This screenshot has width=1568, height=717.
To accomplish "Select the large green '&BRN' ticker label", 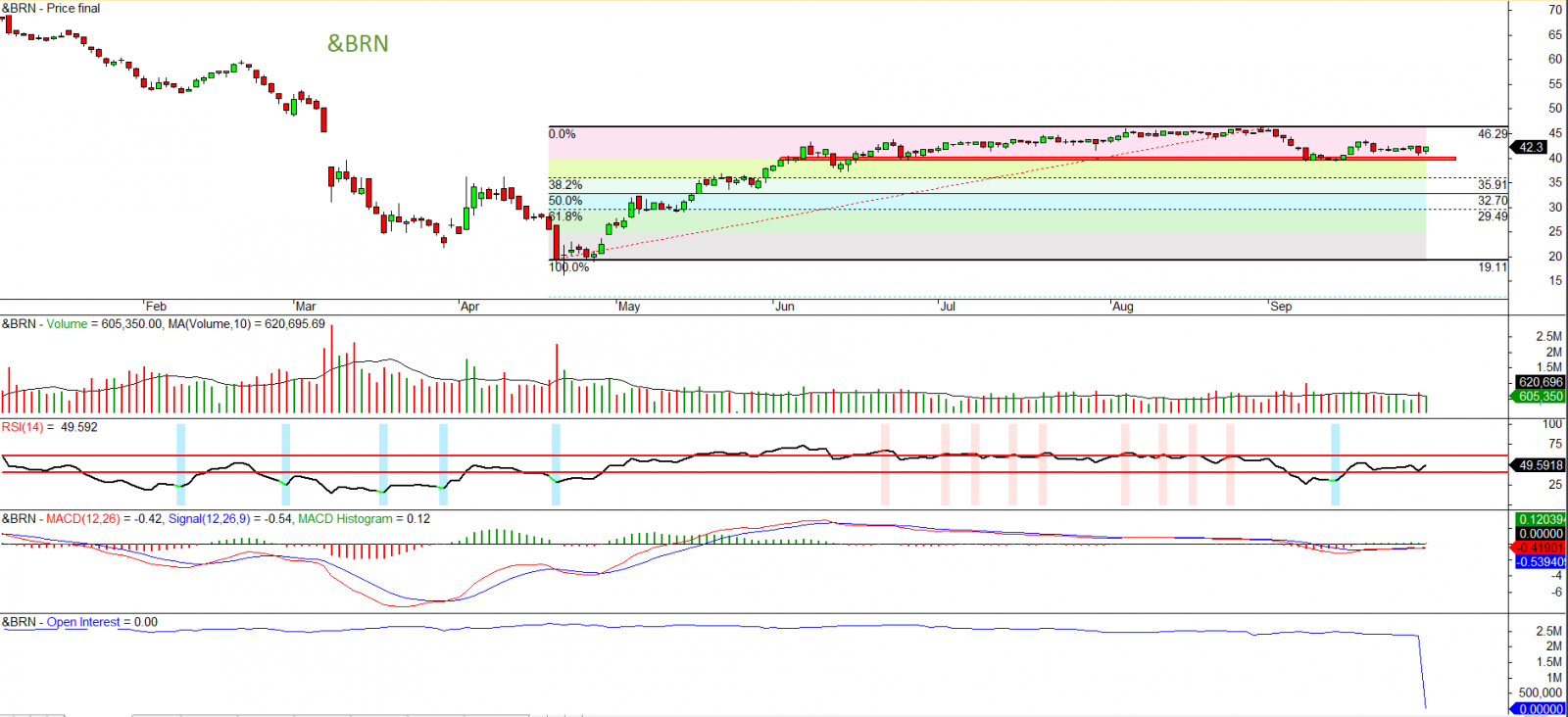I will click(x=358, y=43).
